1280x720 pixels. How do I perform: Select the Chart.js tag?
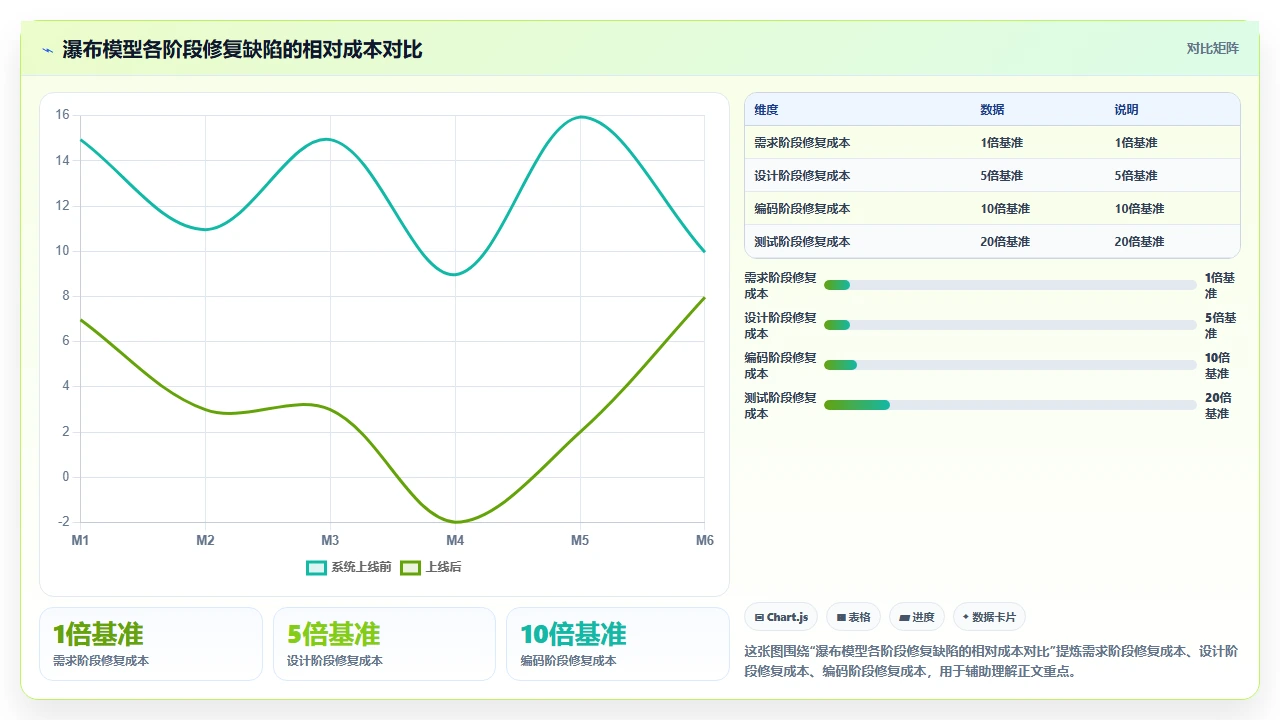[x=782, y=617]
